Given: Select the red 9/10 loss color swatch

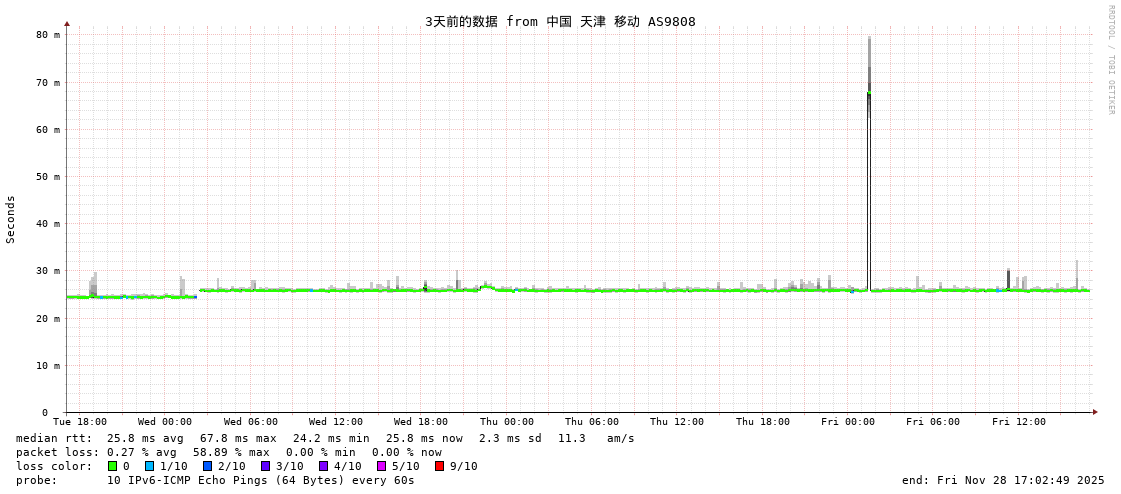Looking at the screenshot, I should coord(439,466).
